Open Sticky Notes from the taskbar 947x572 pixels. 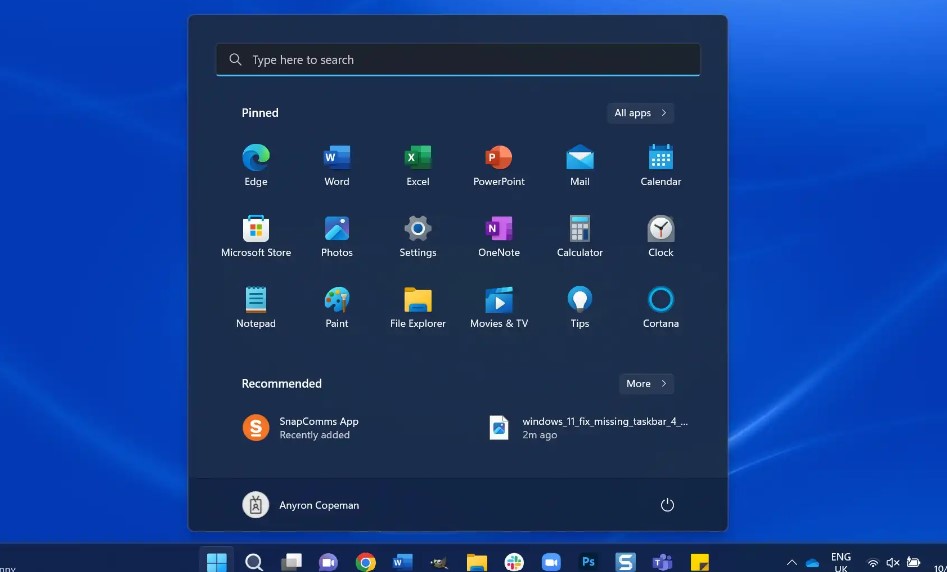[699, 562]
